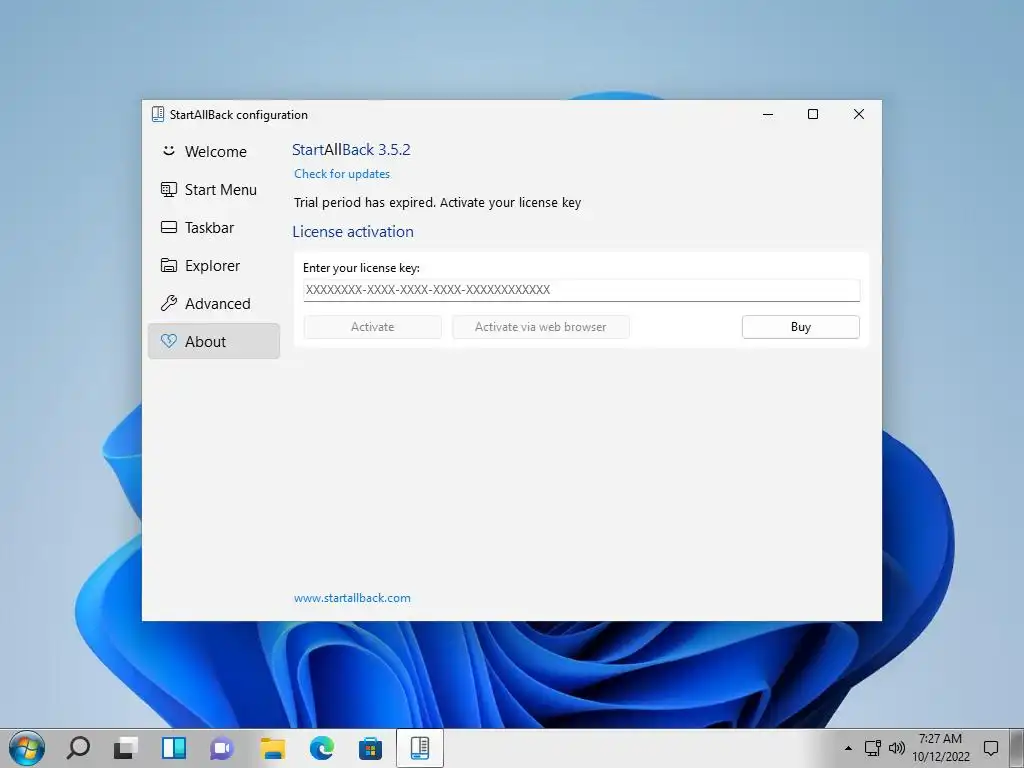This screenshot has width=1024, height=768.
Task: Click the StartAllBack title bar icon
Action: point(157,114)
